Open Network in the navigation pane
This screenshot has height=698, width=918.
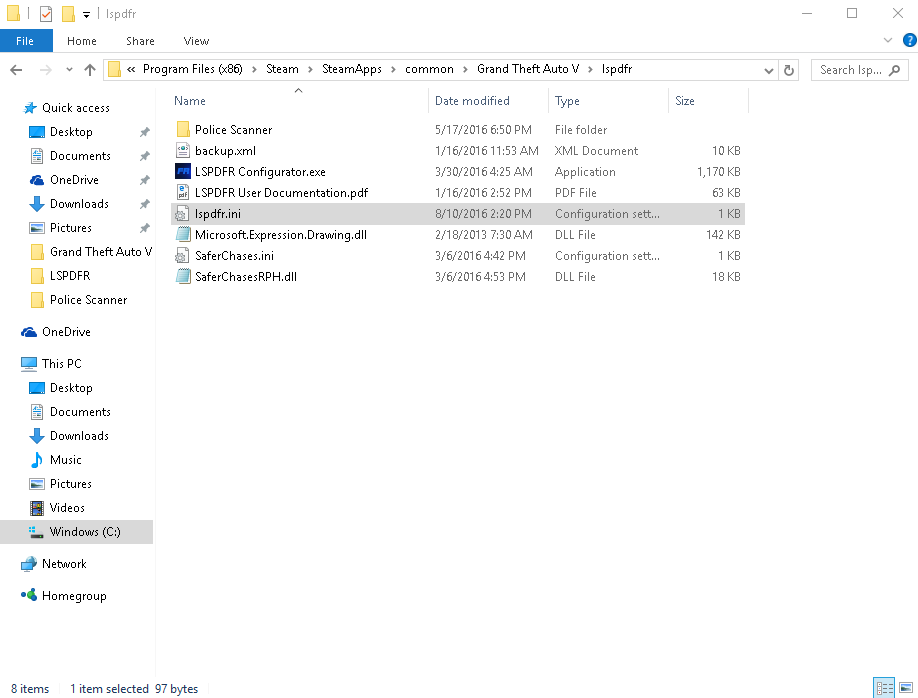pyautogui.click(x=64, y=564)
